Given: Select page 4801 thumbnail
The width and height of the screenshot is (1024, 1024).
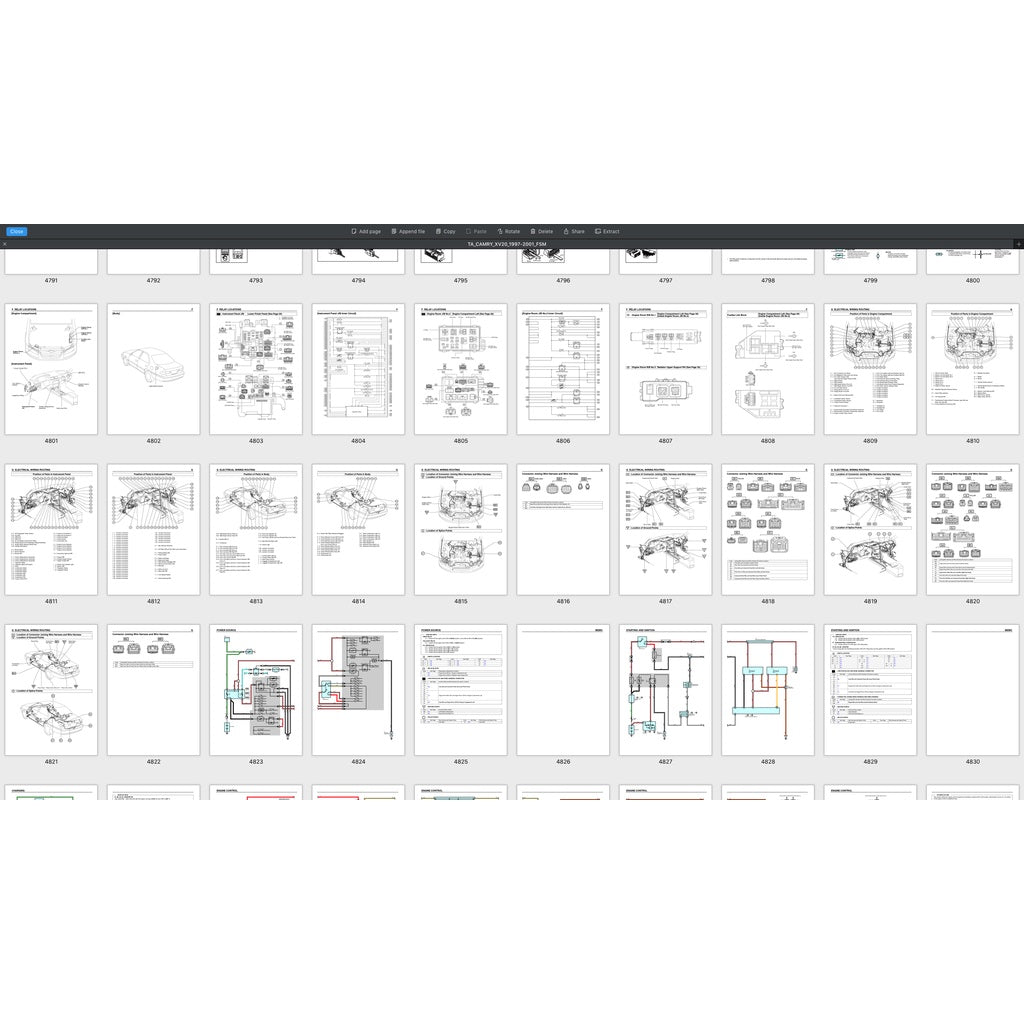Looking at the screenshot, I should (x=51, y=369).
